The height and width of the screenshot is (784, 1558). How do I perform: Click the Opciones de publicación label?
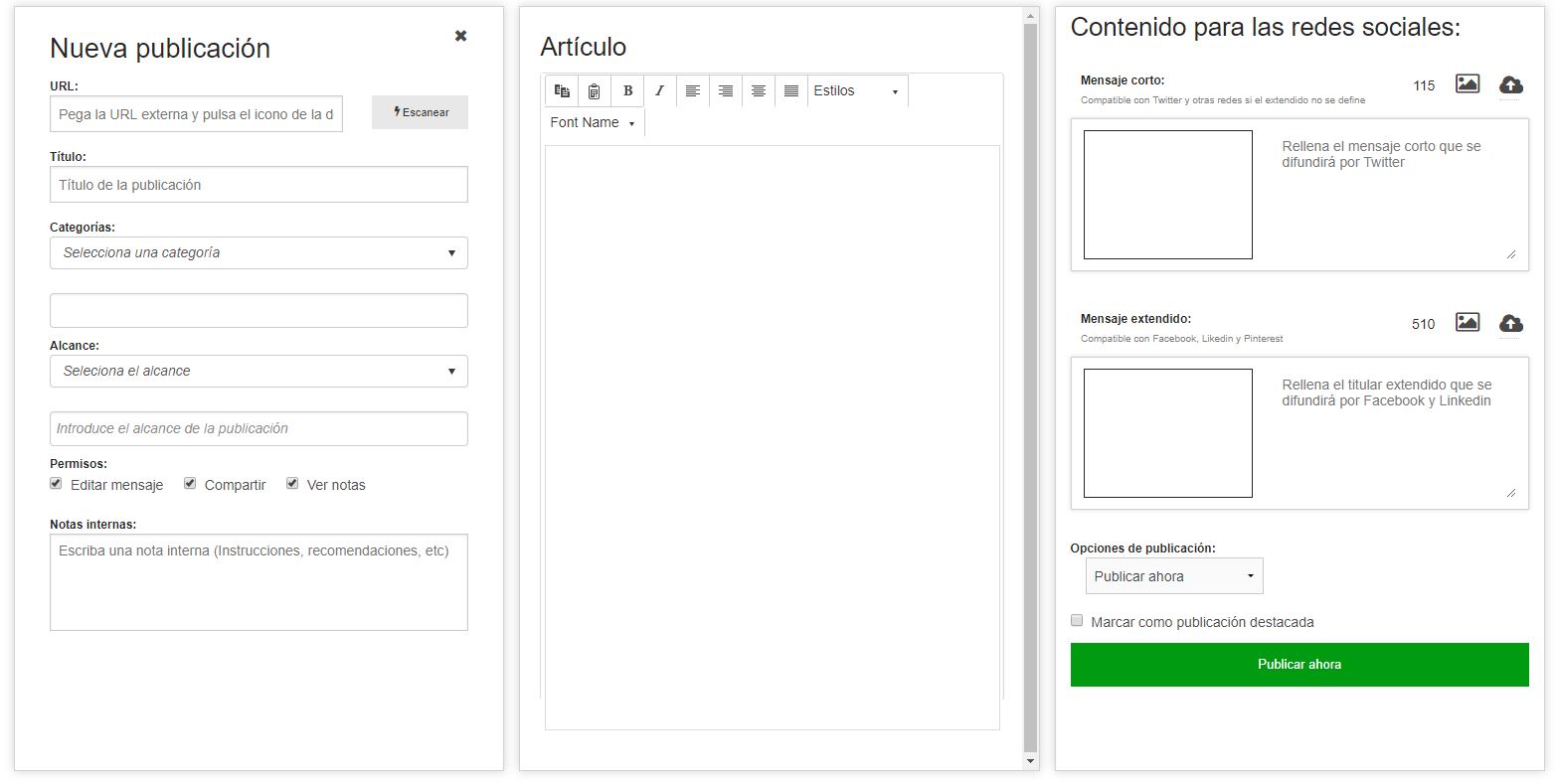pyautogui.click(x=1143, y=549)
